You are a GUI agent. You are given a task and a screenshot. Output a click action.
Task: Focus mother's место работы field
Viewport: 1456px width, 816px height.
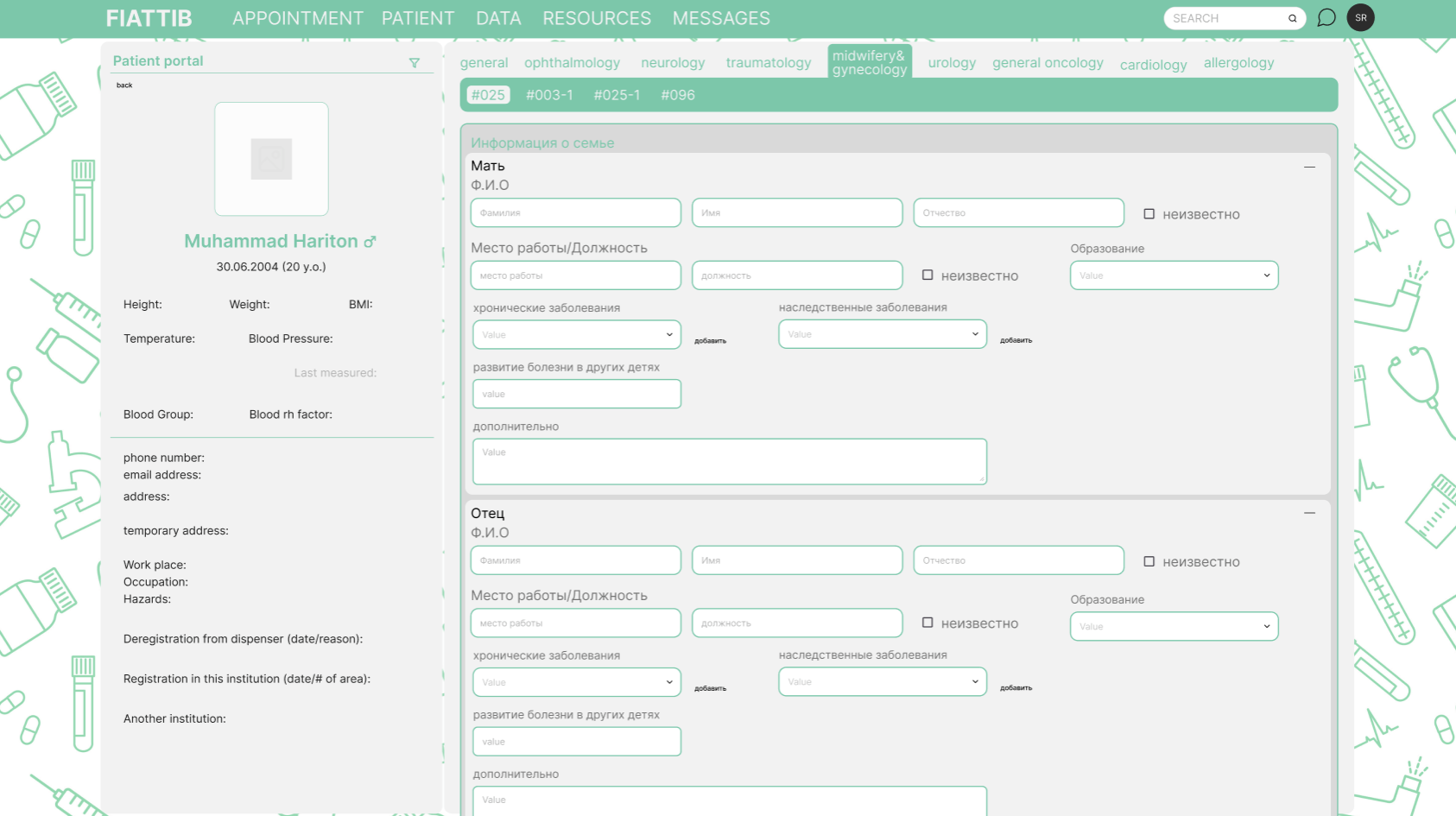click(576, 275)
